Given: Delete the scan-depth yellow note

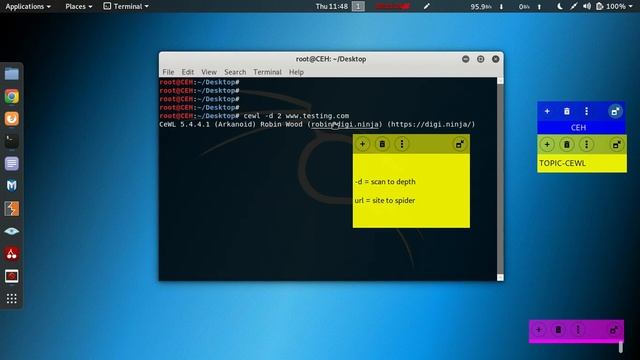Looking at the screenshot, I should pos(382,144).
